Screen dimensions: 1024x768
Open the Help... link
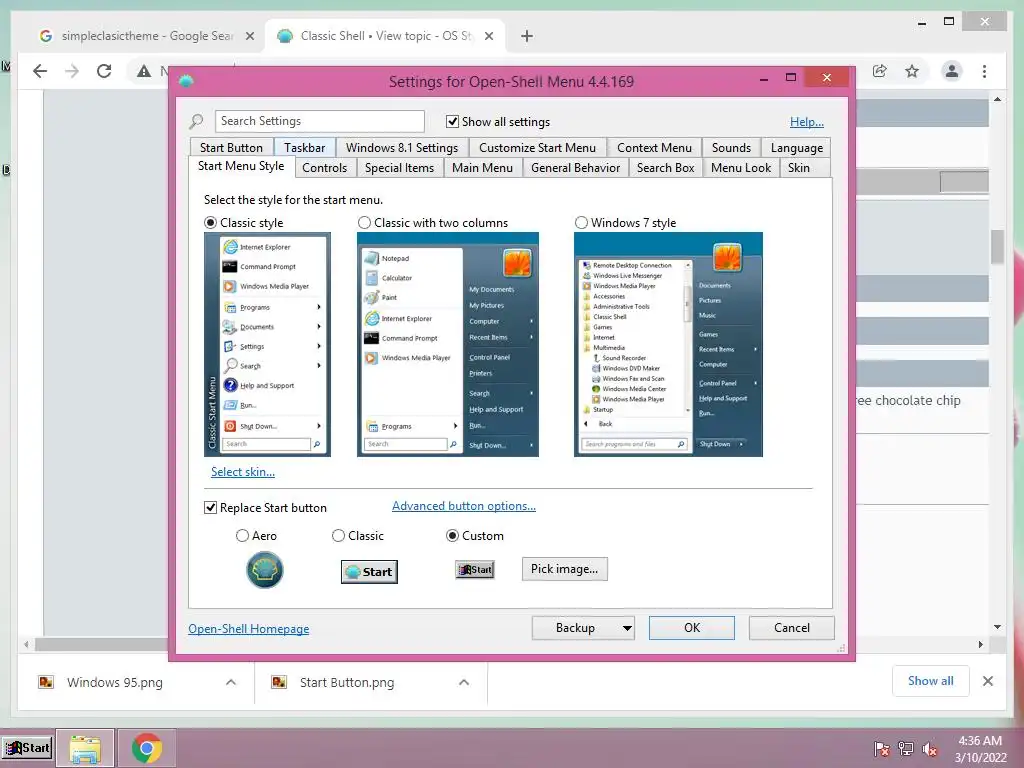pyautogui.click(x=807, y=121)
